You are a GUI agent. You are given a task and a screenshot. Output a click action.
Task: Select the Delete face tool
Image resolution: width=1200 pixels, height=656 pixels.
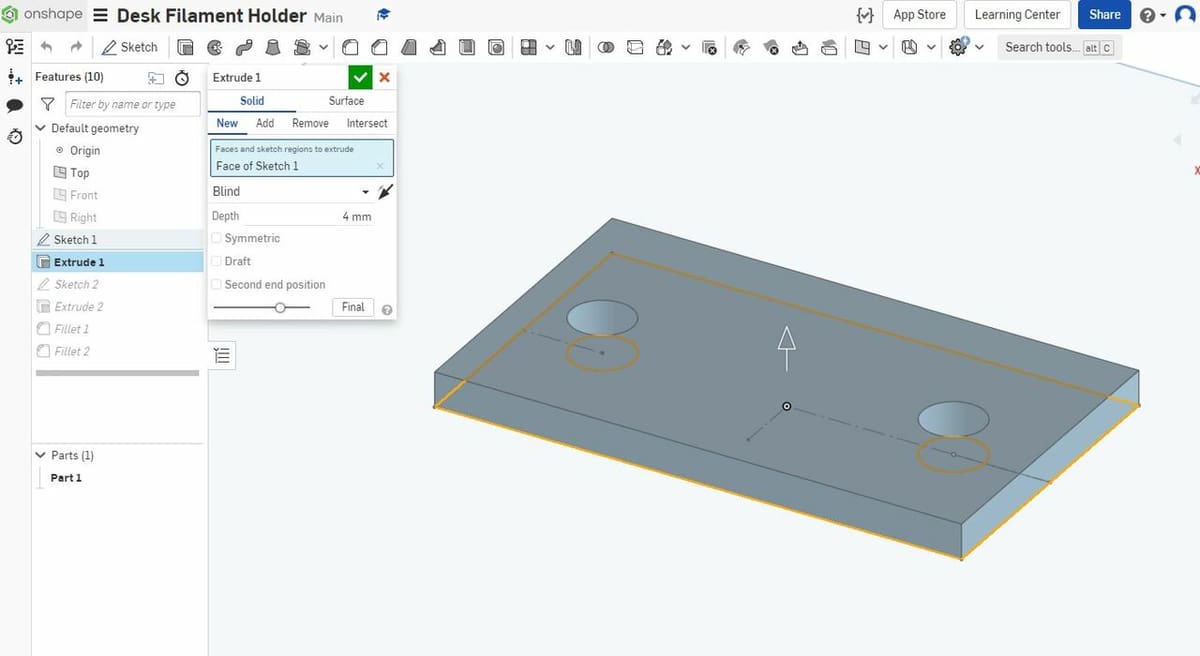771,47
